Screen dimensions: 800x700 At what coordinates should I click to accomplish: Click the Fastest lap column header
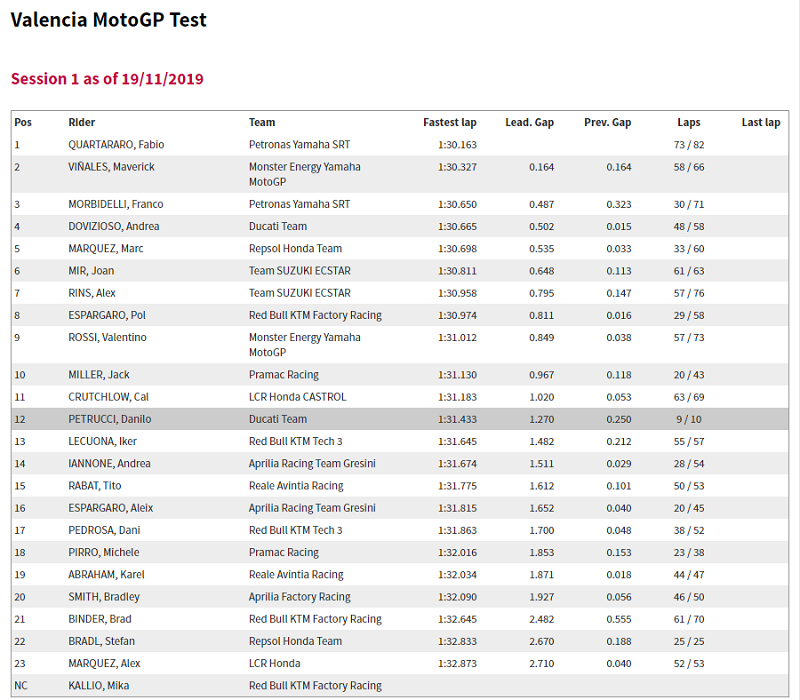click(x=449, y=123)
